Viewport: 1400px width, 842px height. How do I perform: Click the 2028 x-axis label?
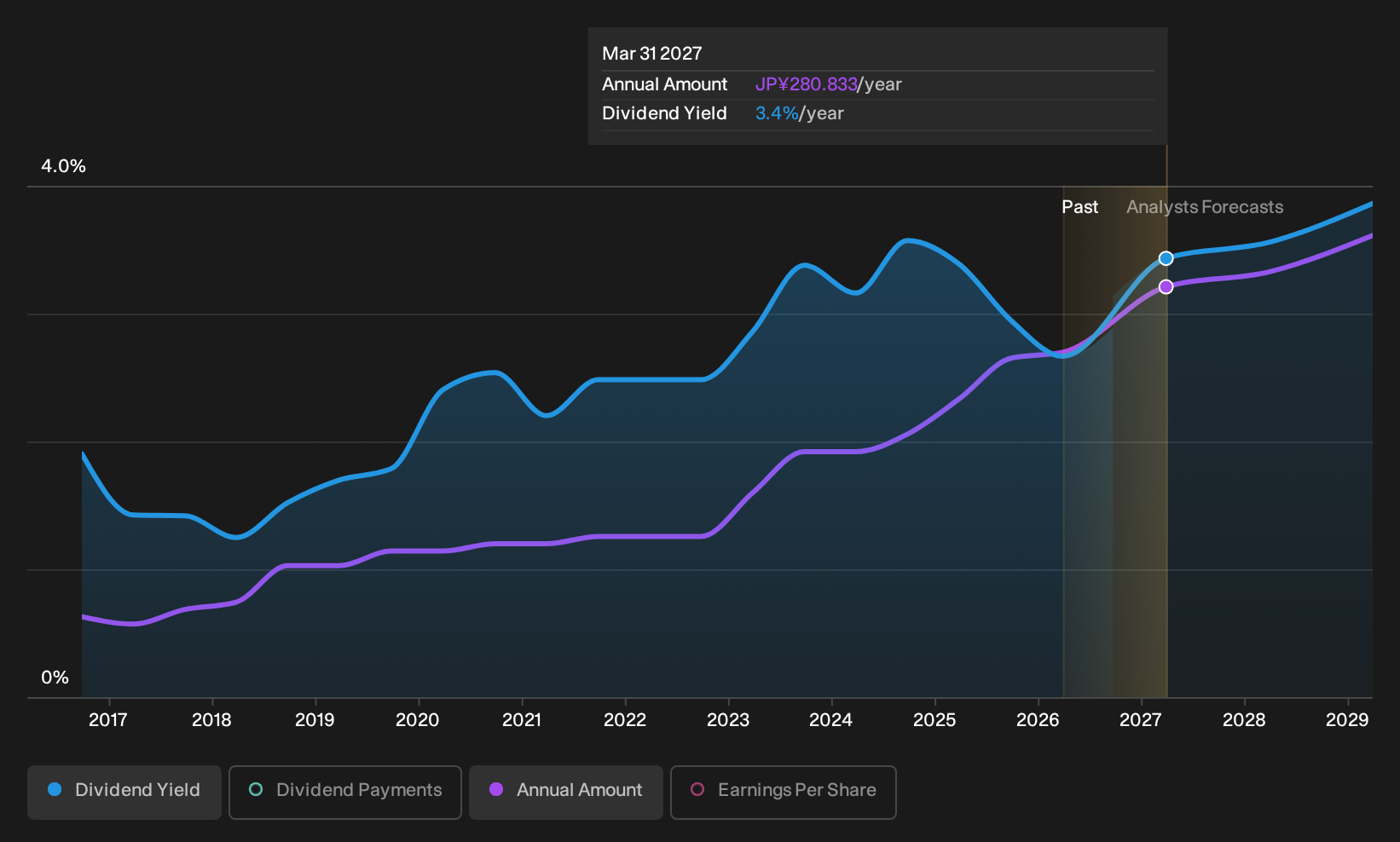pyautogui.click(x=1244, y=720)
